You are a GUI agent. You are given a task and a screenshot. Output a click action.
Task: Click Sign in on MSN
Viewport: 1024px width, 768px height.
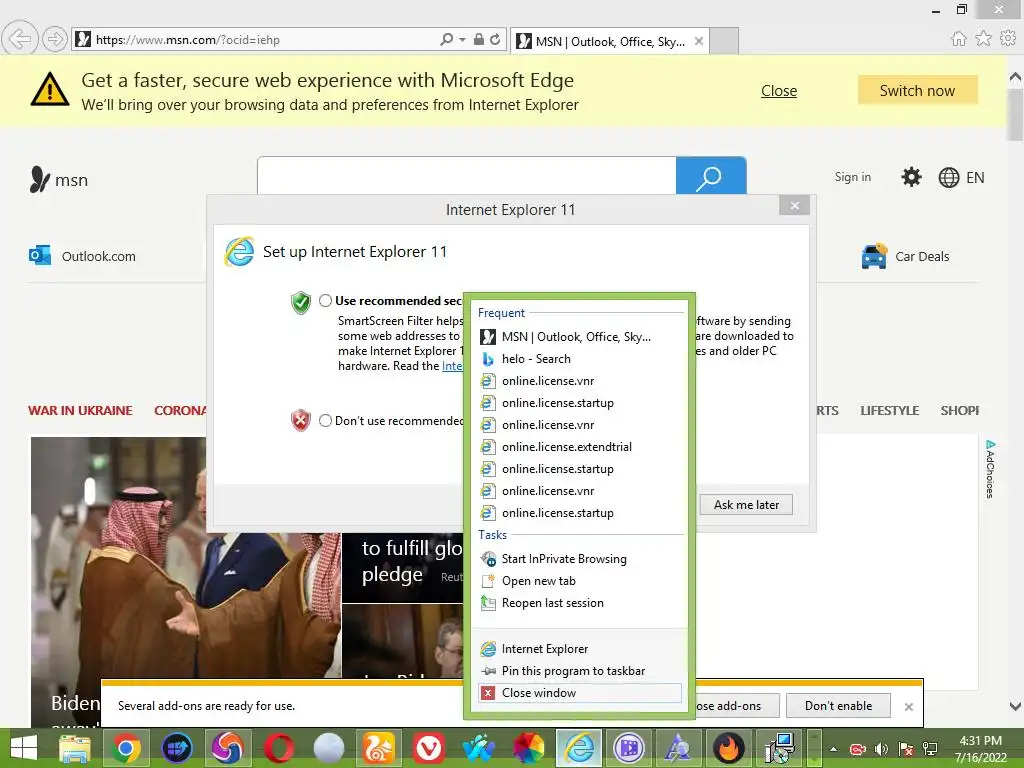pyautogui.click(x=852, y=177)
